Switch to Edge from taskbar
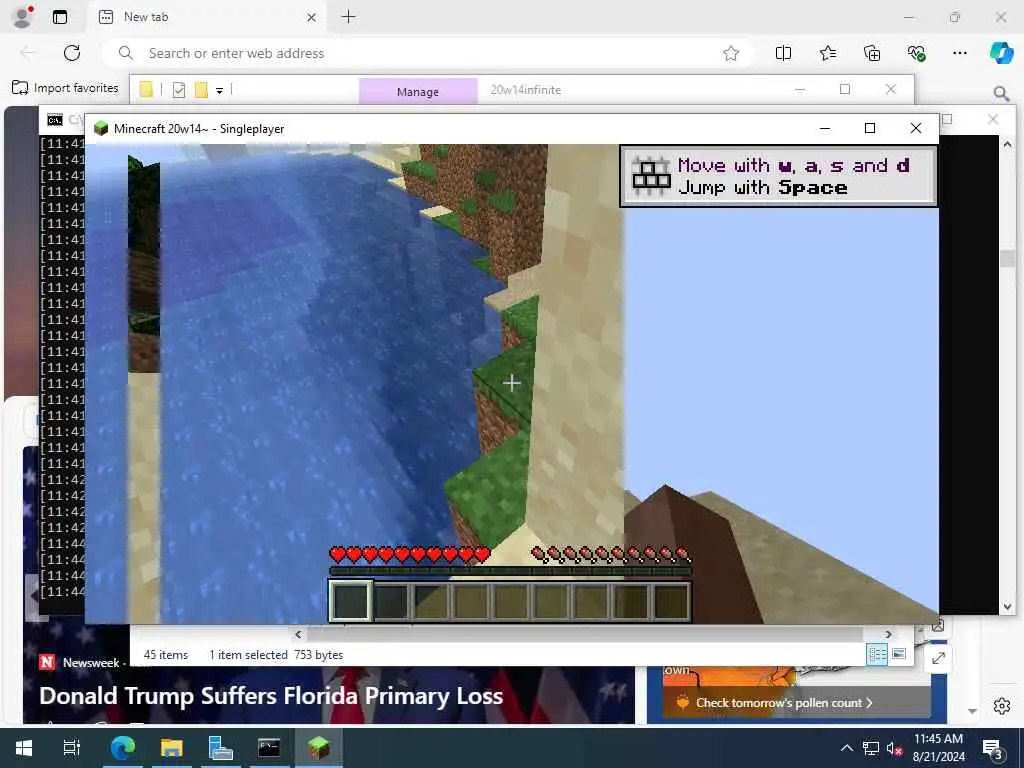 [122, 748]
